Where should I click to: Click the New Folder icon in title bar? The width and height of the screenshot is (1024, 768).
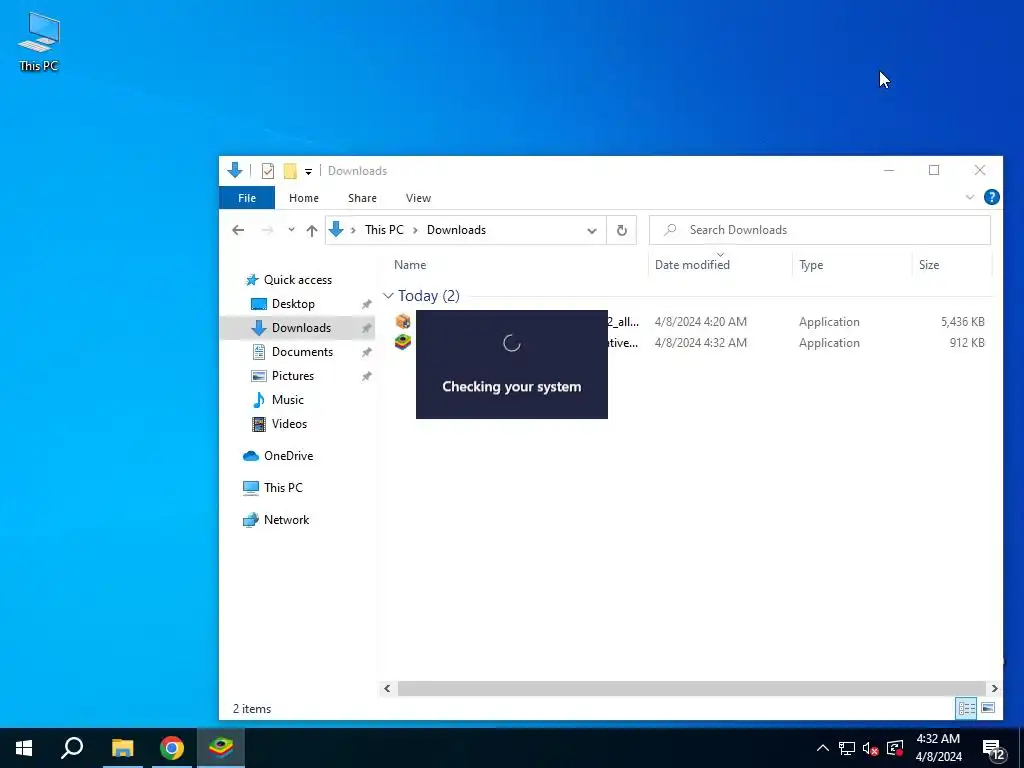tap(290, 171)
